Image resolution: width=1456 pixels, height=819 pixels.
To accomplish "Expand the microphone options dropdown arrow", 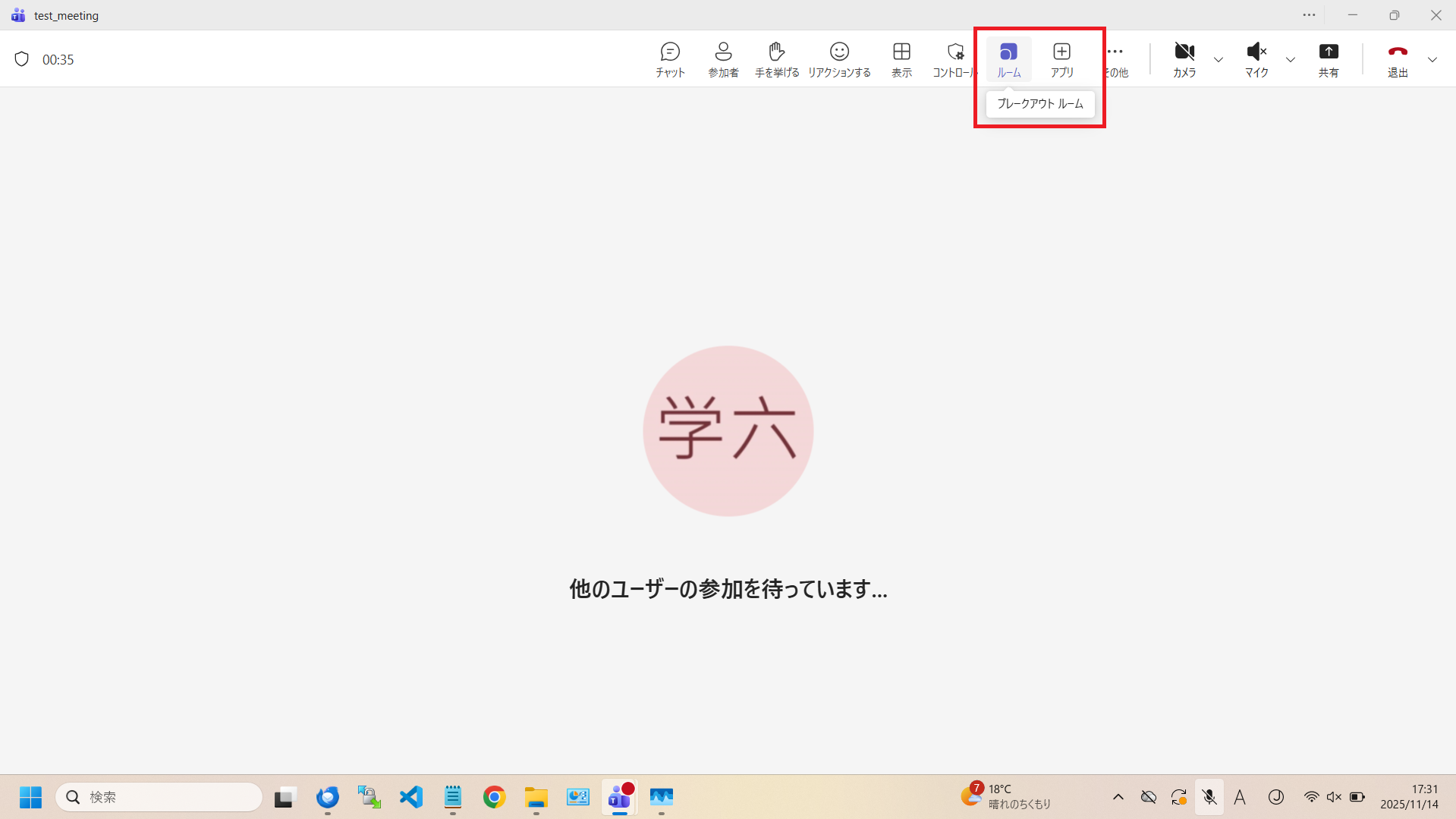I will (1290, 60).
